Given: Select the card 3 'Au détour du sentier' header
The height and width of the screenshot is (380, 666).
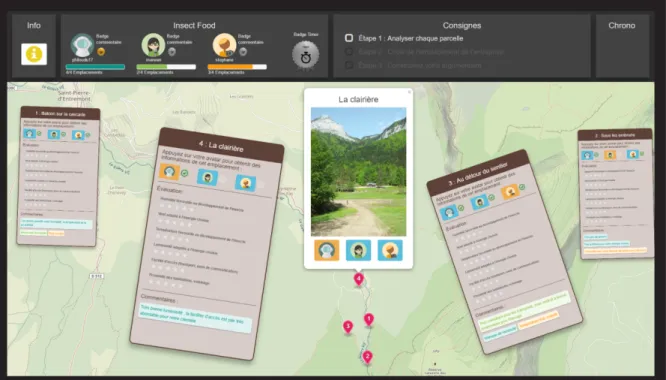Looking at the screenshot, I should click(477, 174).
